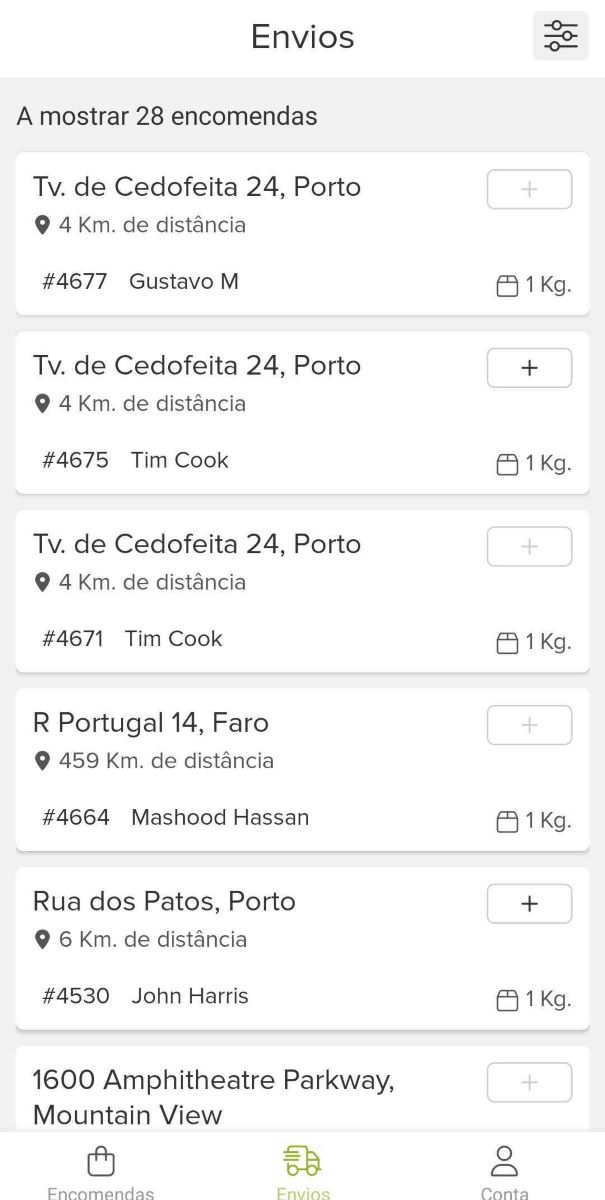605x1200 pixels.
Task: Tap location pin on order #4677
Action: pyautogui.click(x=42, y=225)
